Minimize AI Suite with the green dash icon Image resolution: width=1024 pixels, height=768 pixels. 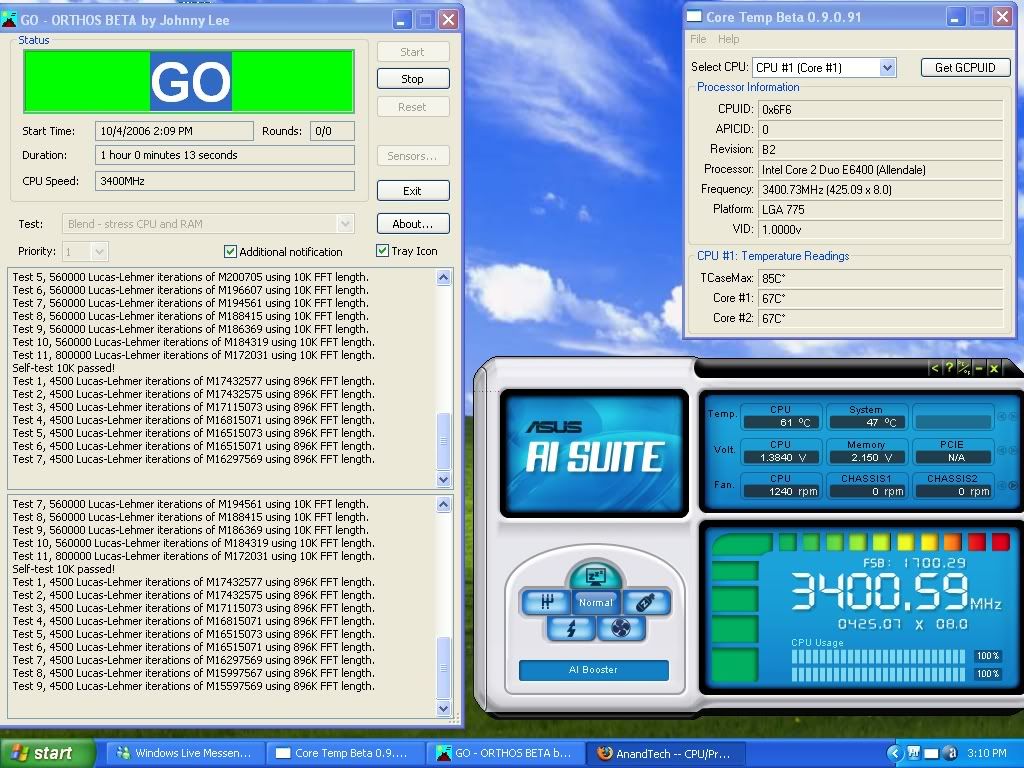(x=979, y=368)
